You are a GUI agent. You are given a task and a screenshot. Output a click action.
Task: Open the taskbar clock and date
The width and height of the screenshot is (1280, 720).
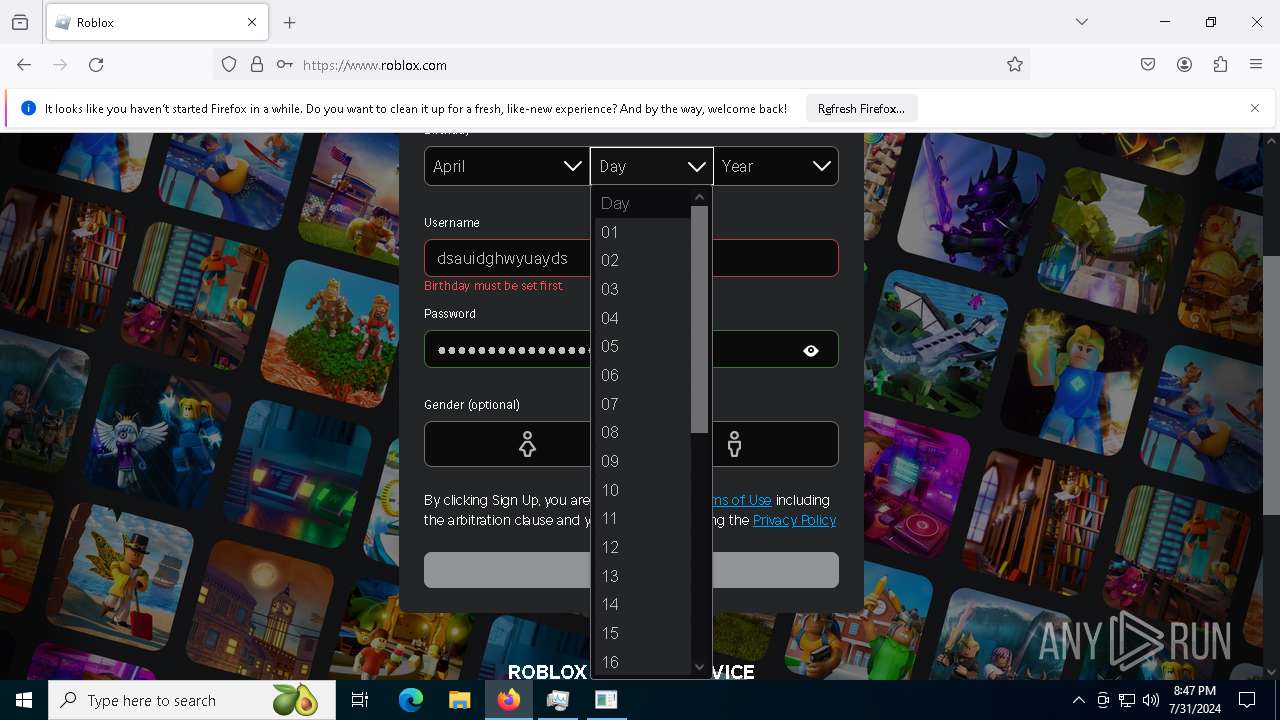(1195, 700)
